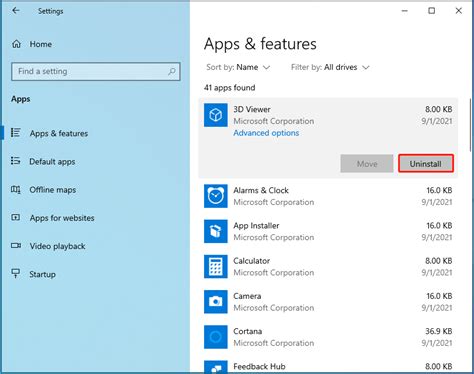Image resolution: width=474 pixels, height=374 pixels.
Task: Maximize the Settings window
Action: pyautogui.click(x=431, y=11)
